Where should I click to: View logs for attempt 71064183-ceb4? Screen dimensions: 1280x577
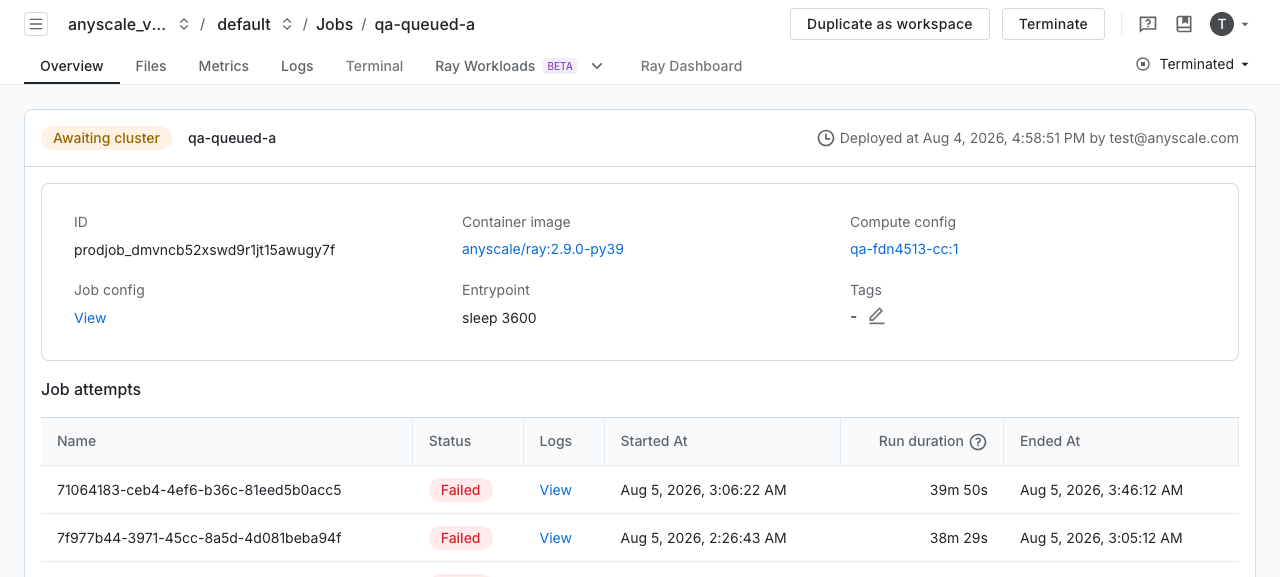pyautogui.click(x=555, y=490)
